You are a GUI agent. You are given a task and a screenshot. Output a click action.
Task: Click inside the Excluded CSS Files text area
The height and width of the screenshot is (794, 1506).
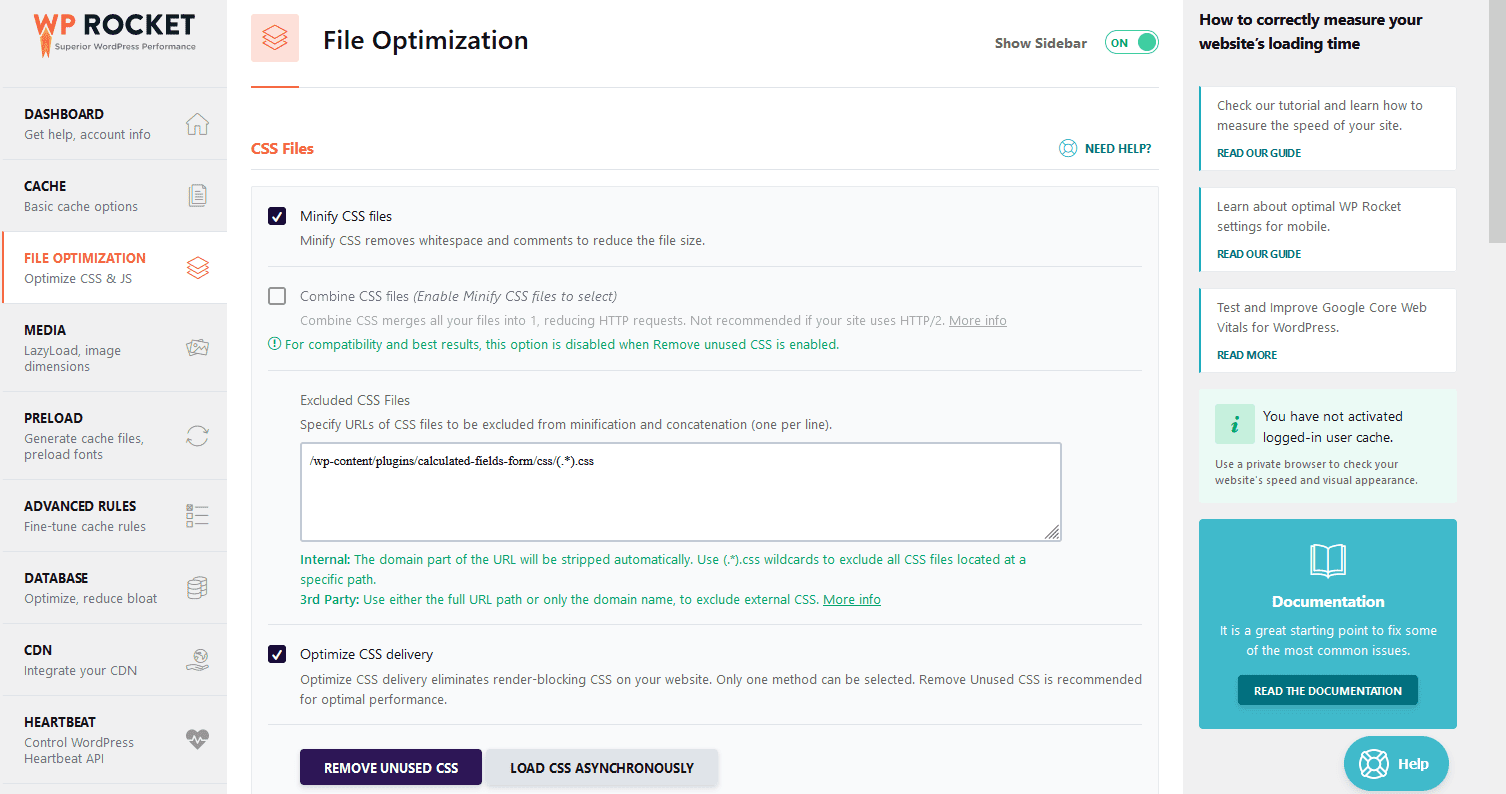(x=680, y=490)
